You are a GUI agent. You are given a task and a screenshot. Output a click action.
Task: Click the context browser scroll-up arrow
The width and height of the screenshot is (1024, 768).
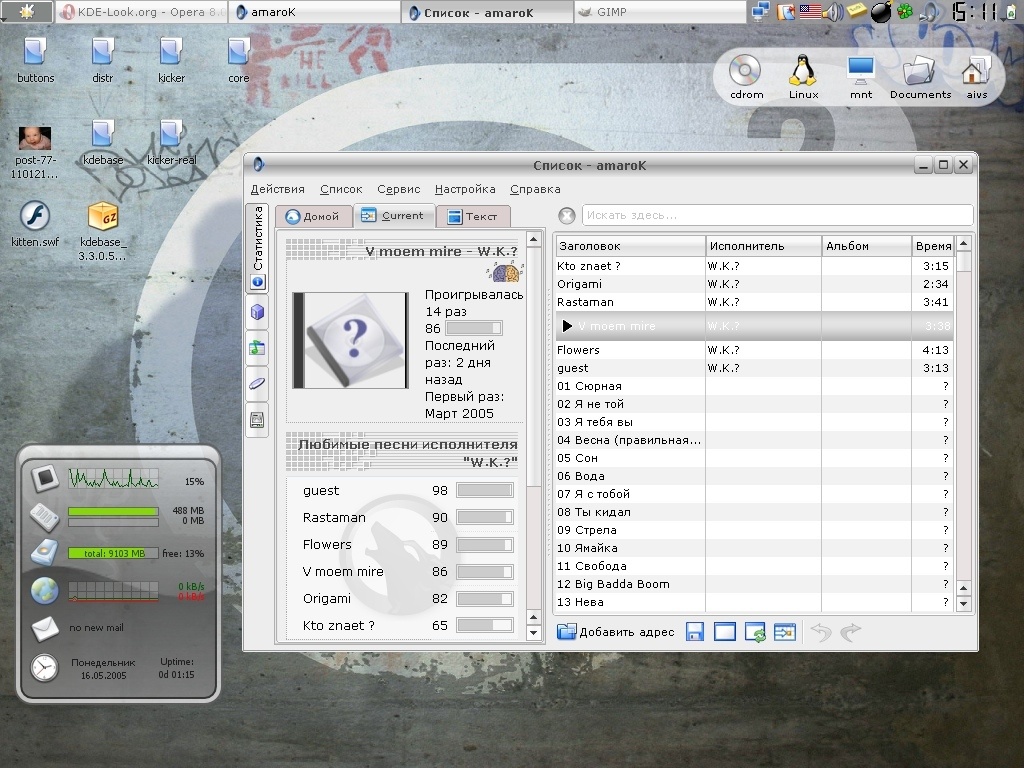(534, 239)
